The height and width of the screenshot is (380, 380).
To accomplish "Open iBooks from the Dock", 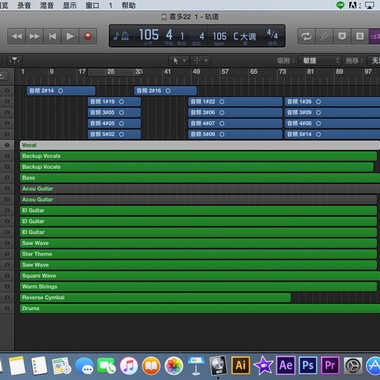I will coord(151,366).
